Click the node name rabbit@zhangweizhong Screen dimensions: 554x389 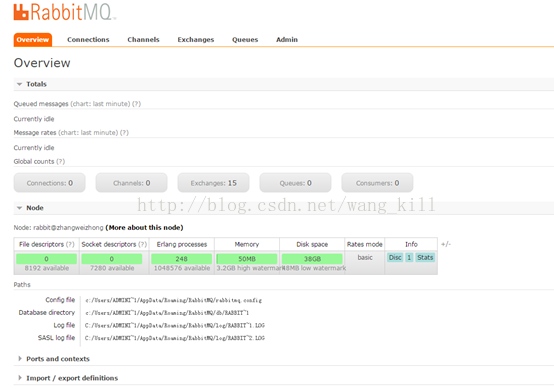[x=68, y=228]
